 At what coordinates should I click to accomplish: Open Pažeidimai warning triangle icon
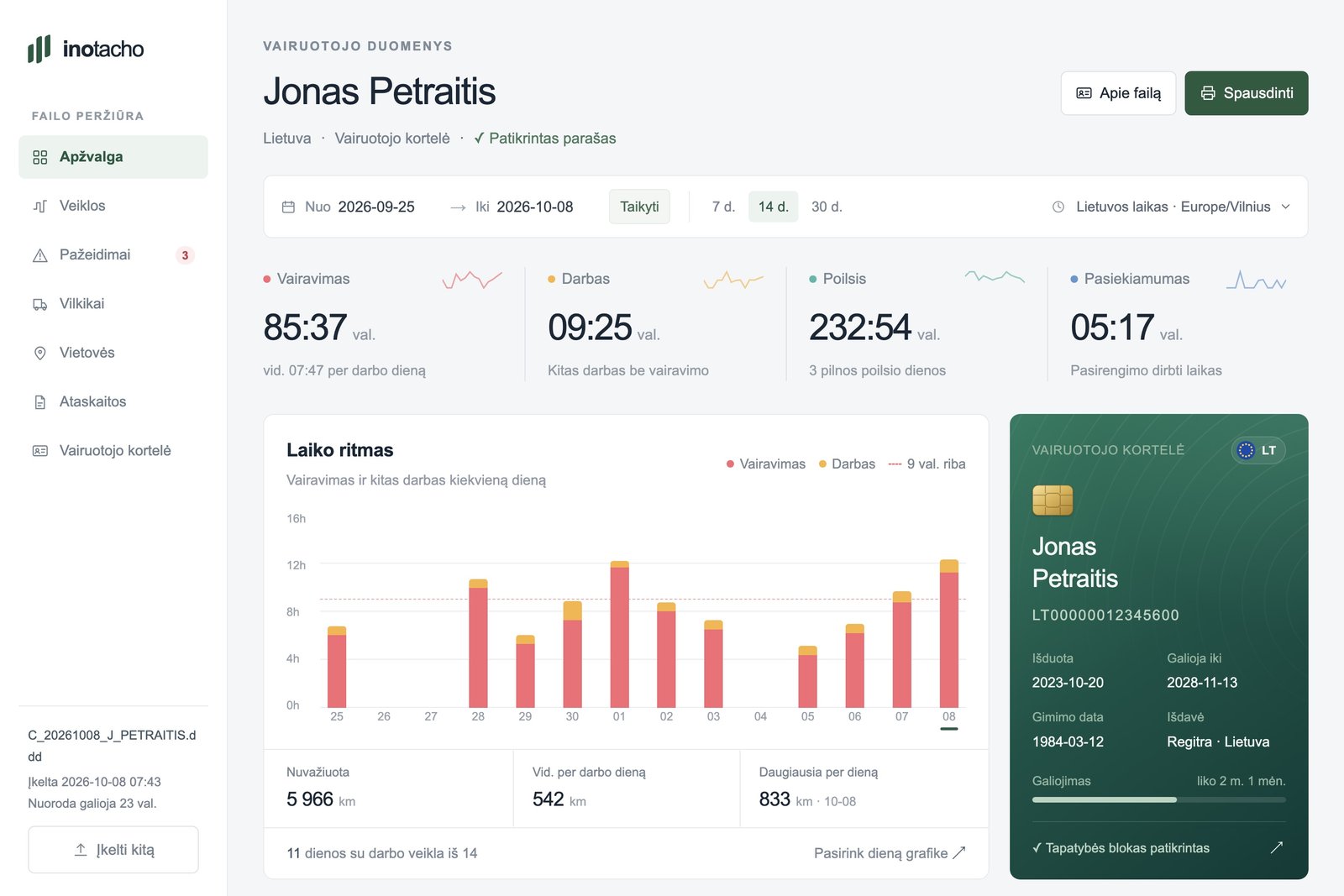[x=39, y=255]
